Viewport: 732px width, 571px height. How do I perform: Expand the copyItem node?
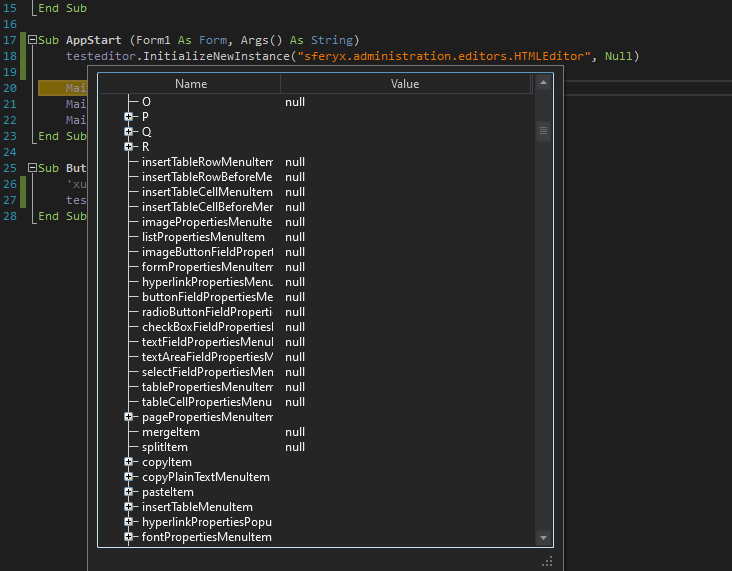pos(128,462)
